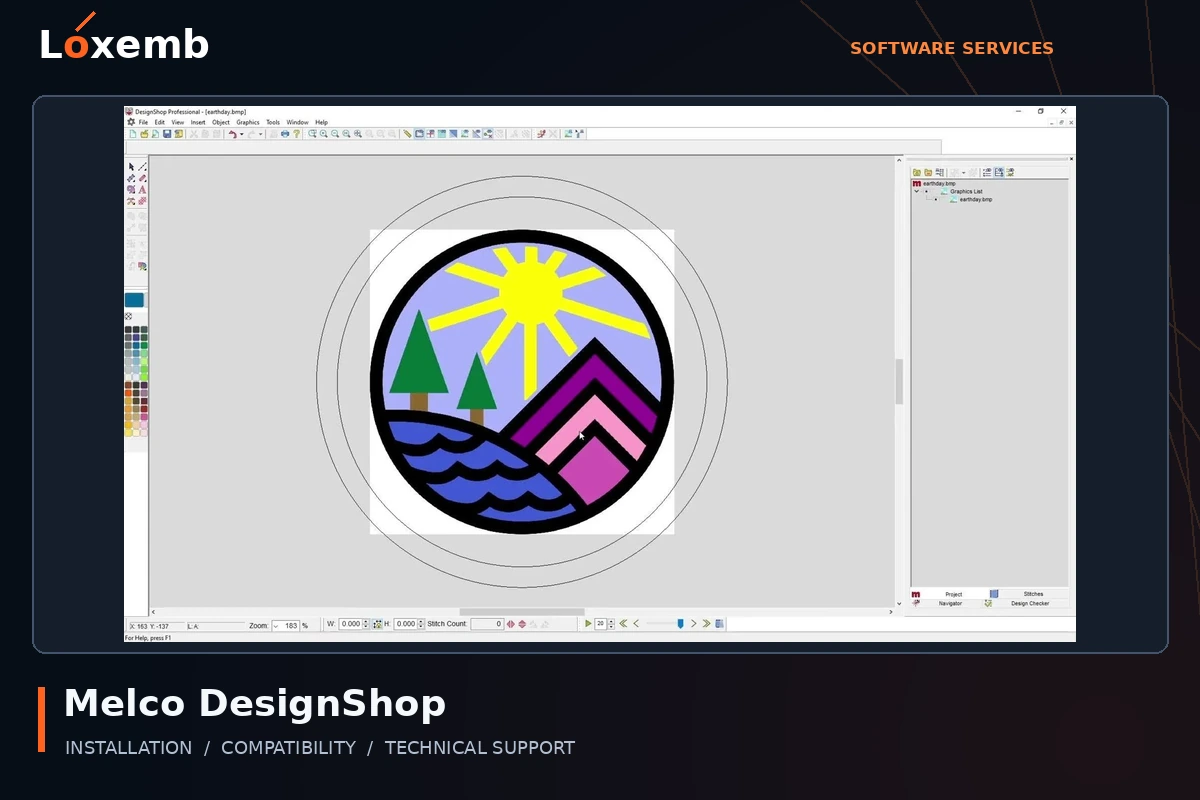Image resolution: width=1200 pixels, height=800 pixels.
Task: Open the Zoom percentage dropdown
Action: pos(277,625)
